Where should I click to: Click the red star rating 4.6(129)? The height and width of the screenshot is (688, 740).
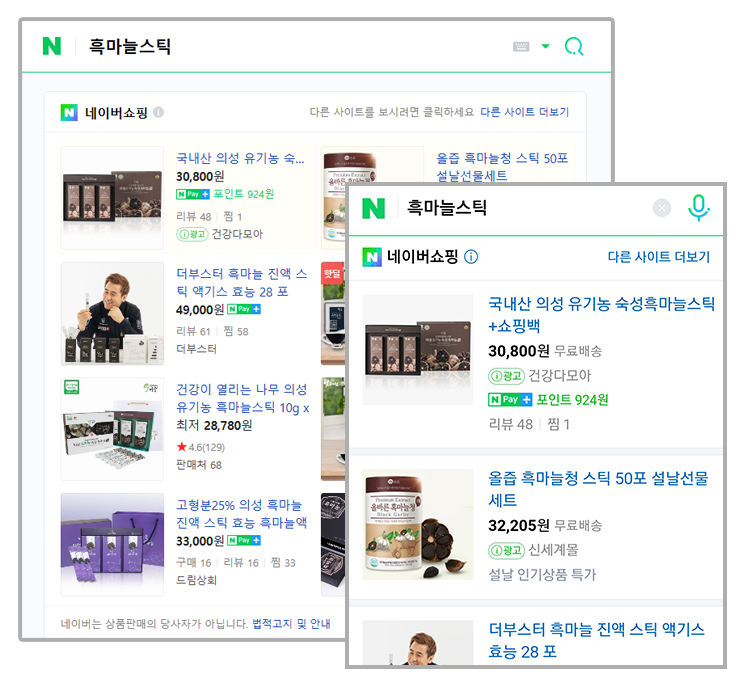tap(201, 447)
